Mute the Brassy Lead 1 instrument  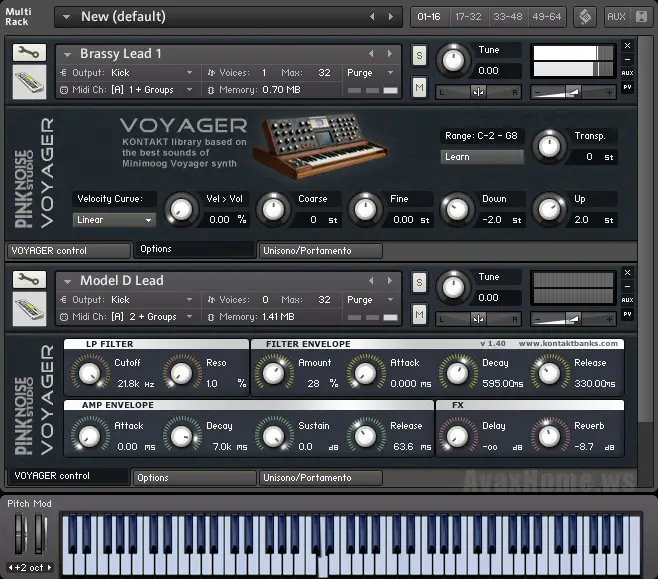tap(419, 88)
